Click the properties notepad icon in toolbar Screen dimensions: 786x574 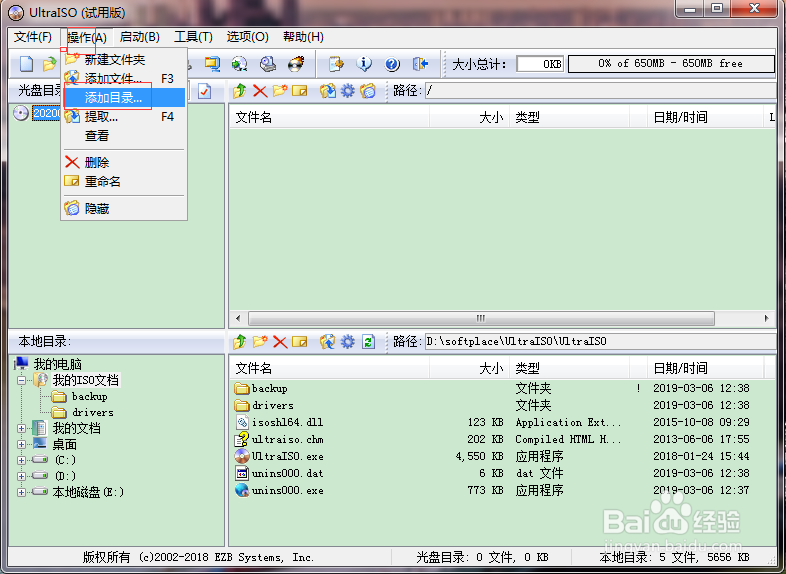pyautogui.click(x=336, y=64)
